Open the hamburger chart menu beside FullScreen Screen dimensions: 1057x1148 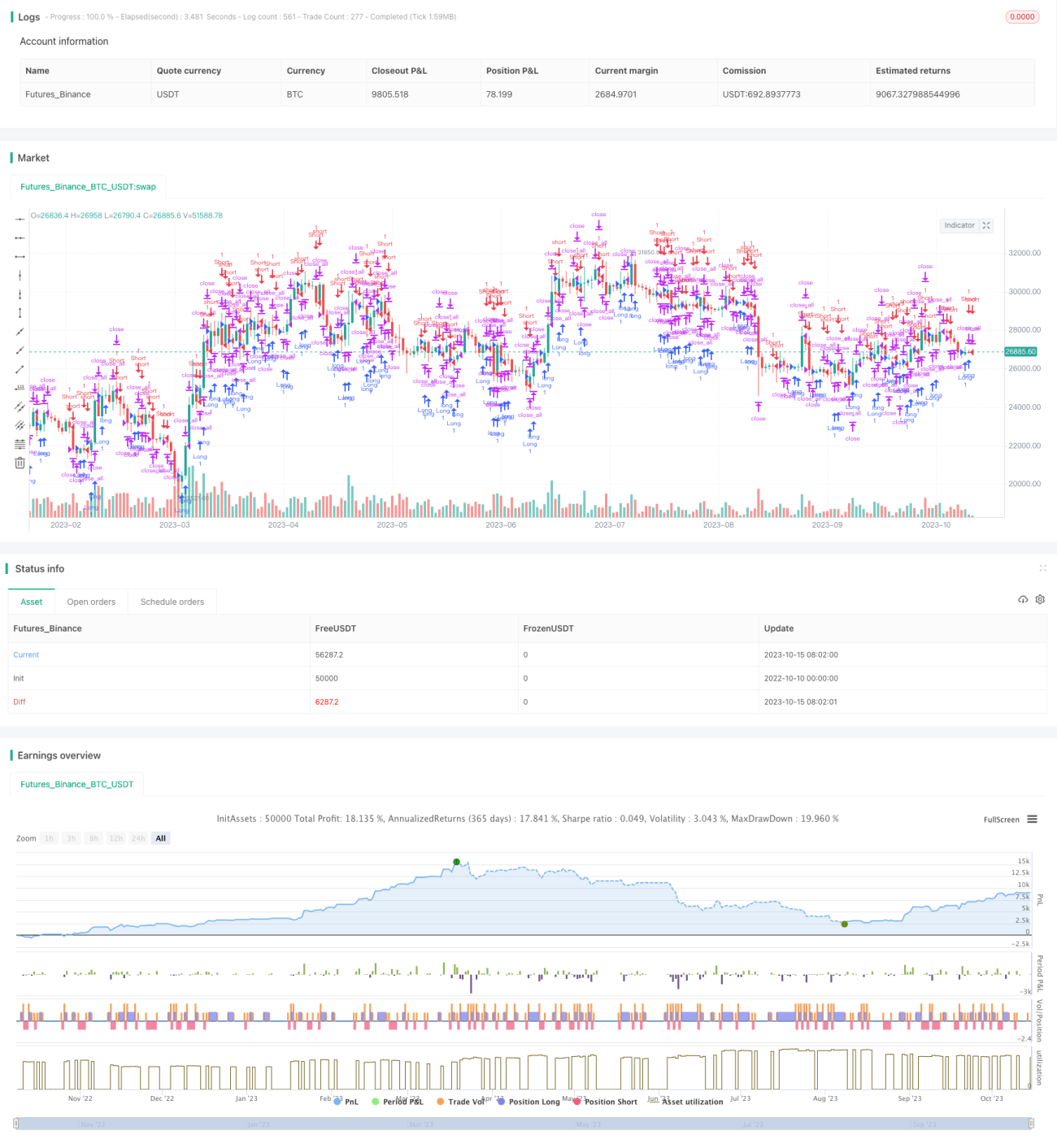coord(1032,820)
